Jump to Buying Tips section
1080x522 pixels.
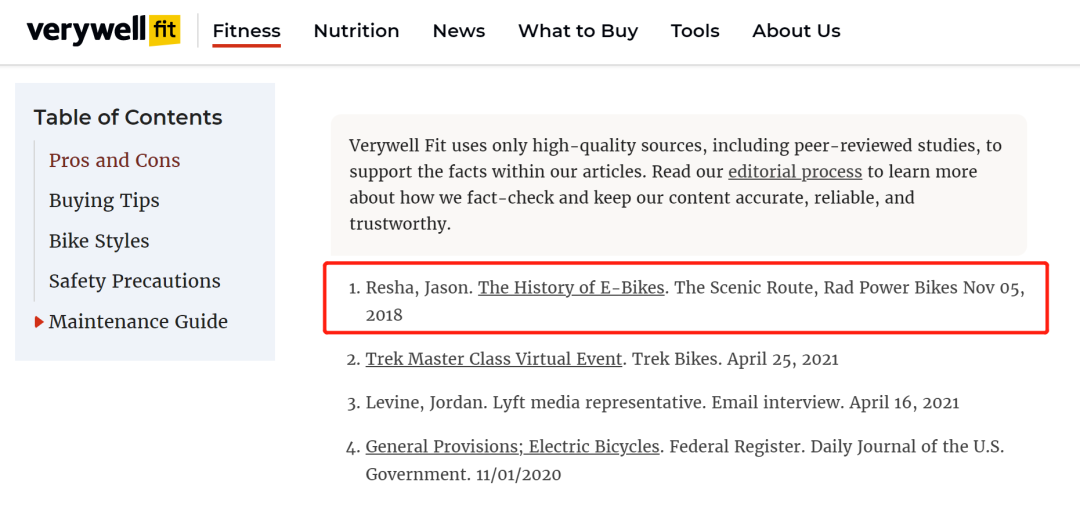click(104, 201)
